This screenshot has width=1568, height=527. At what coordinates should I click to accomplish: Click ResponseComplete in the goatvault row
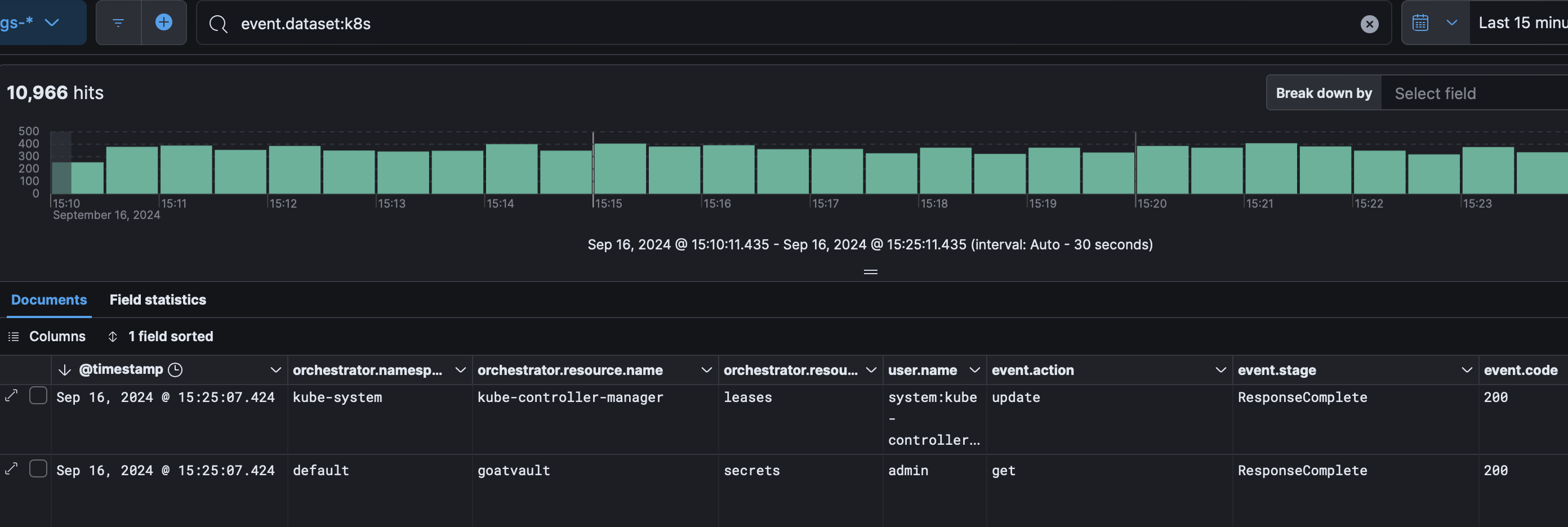pyautogui.click(x=1303, y=470)
